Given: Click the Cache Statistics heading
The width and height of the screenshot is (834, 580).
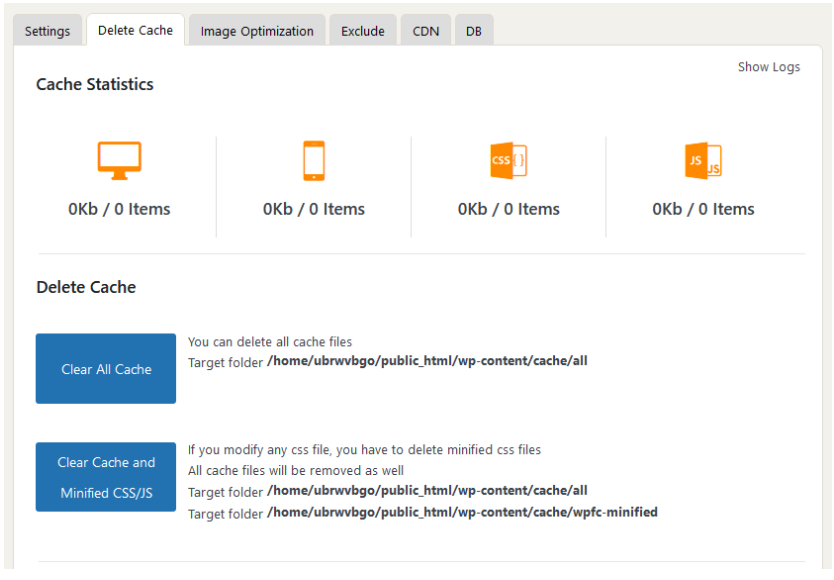Looking at the screenshot, I should coord(95,85).
